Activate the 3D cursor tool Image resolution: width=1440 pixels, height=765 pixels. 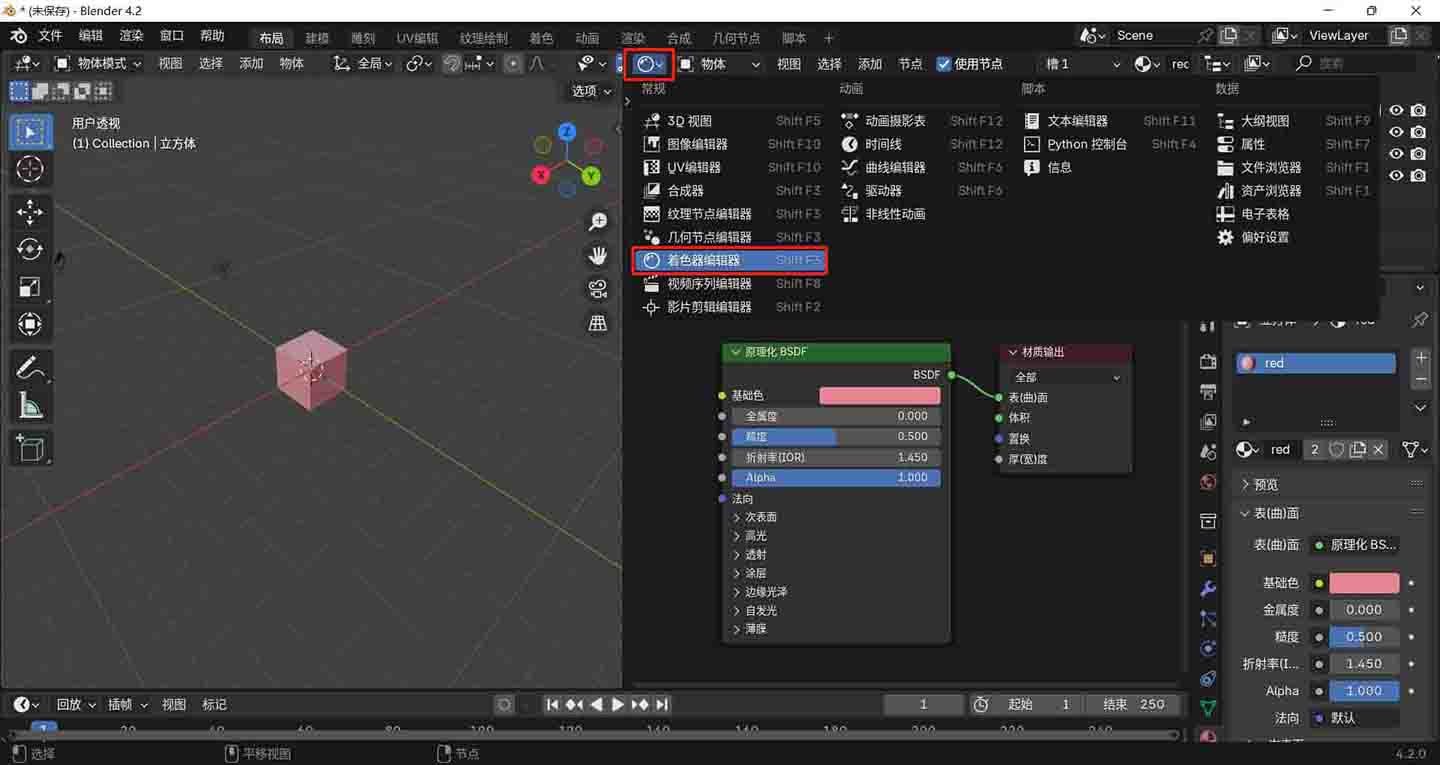point(30,169)
